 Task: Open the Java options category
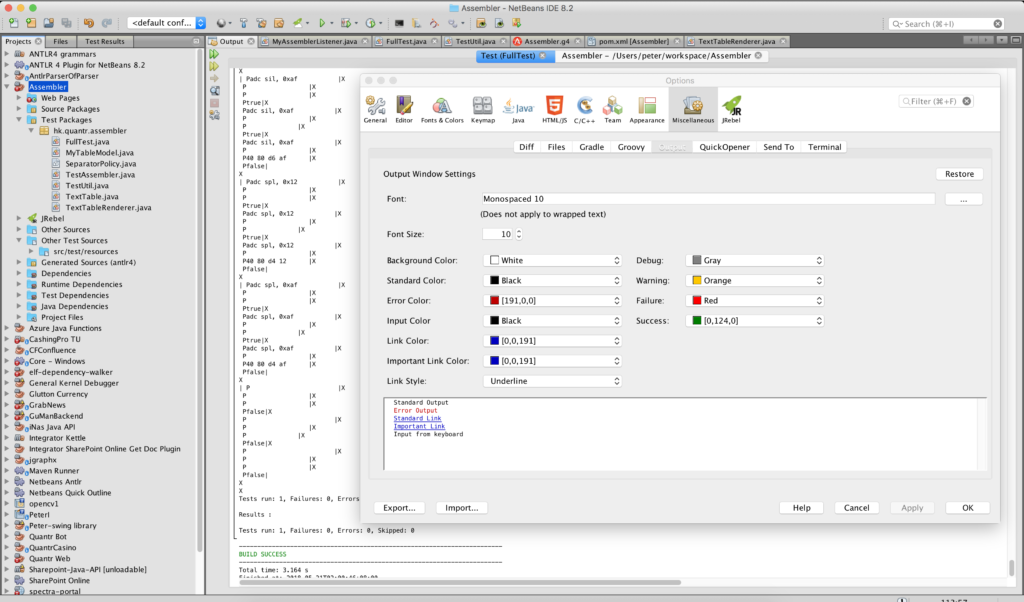pyautogui.click(x=518, y=109)
